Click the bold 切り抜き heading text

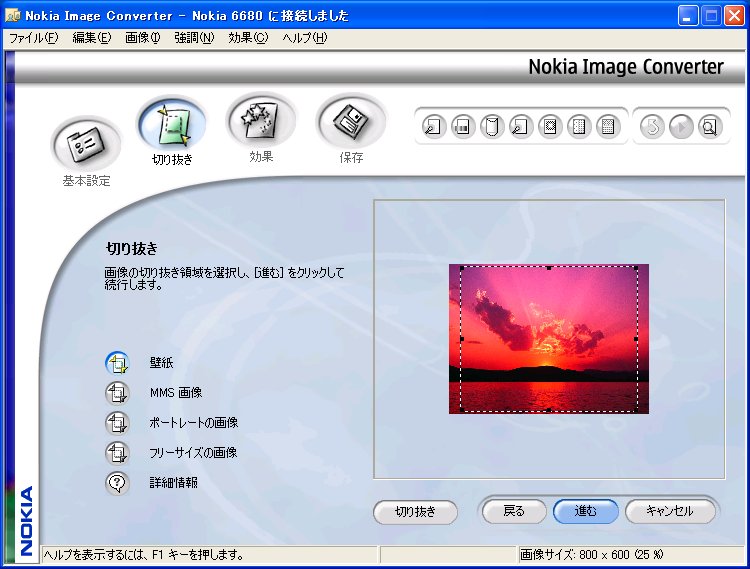pyautogui.click(x=132, y=249)
